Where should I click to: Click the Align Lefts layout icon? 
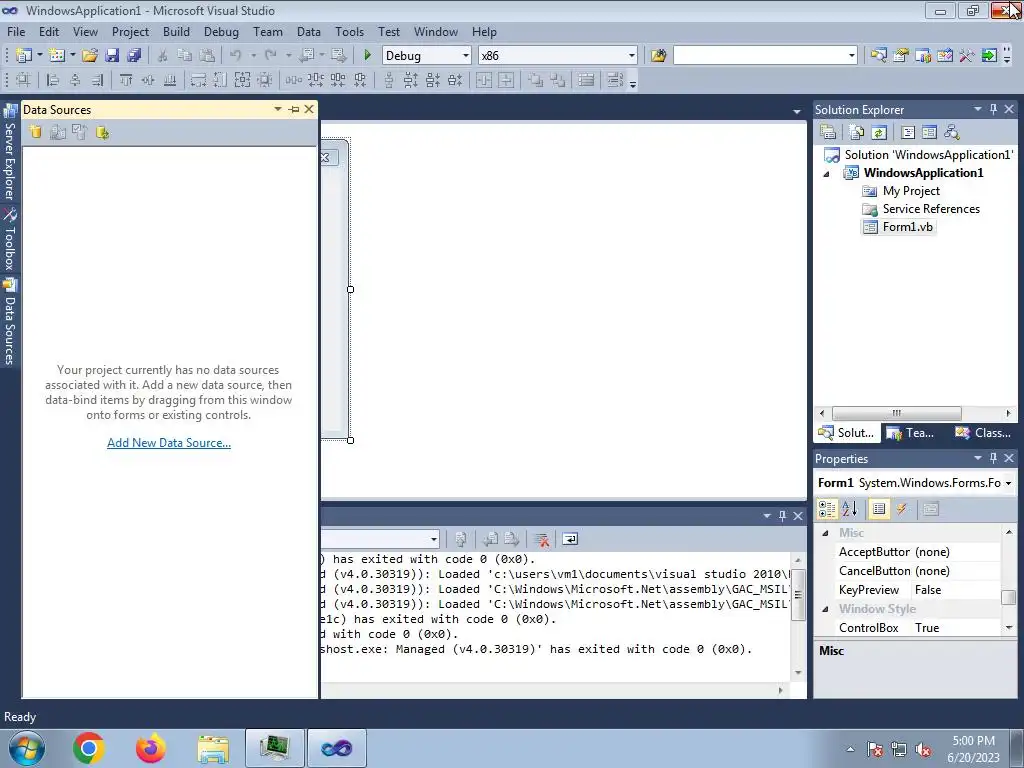click(x=53, y=80)
